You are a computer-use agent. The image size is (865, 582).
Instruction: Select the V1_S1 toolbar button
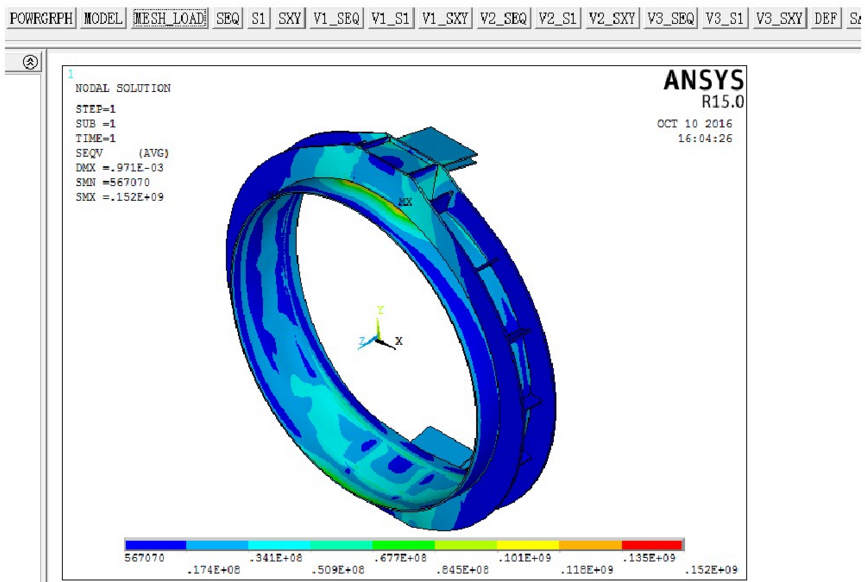coord(390,19)
